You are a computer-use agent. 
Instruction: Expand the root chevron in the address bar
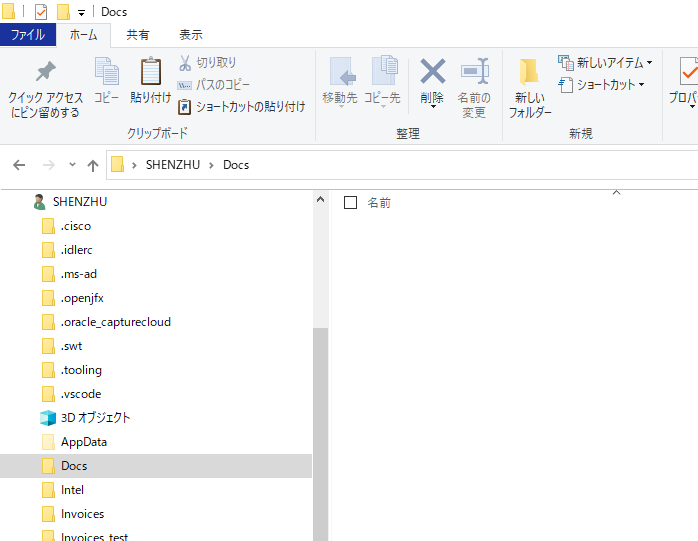(x=134, y=165)
